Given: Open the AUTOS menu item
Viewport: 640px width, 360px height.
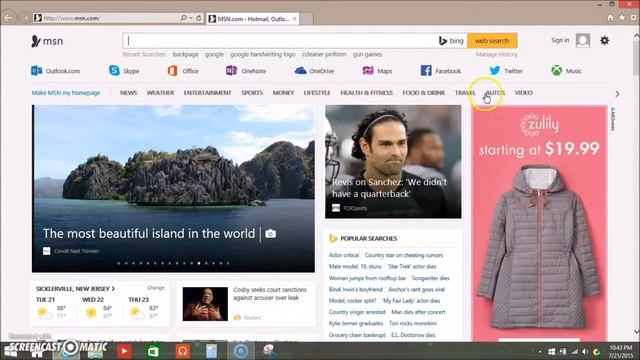Looking at the screenshot, I should (495, 93).
